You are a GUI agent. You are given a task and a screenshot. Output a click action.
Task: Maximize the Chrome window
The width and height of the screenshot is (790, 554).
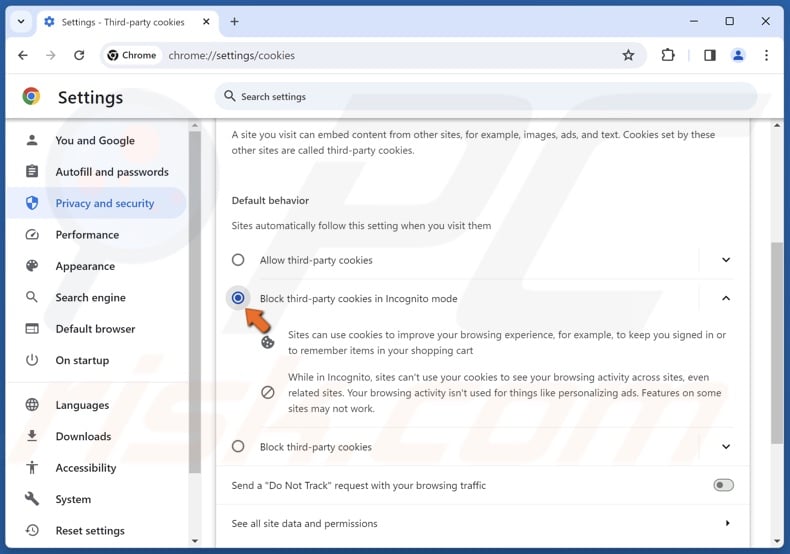729,21
